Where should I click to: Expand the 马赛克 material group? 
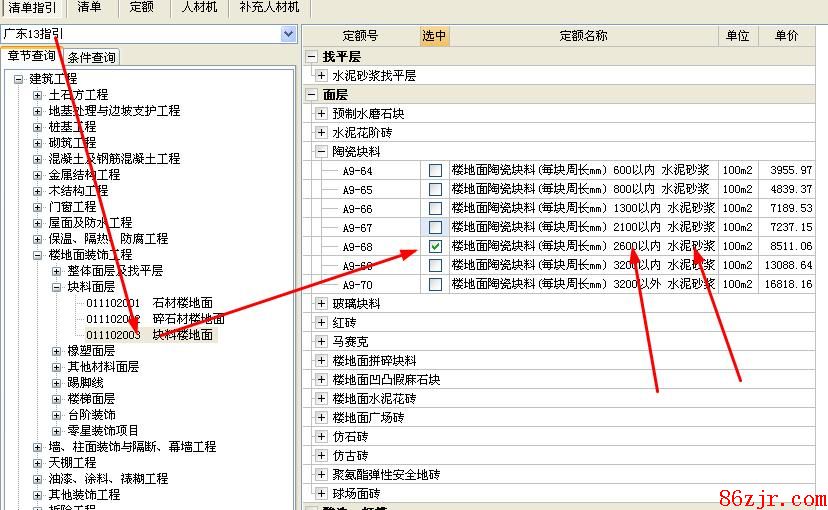[321, 342]
